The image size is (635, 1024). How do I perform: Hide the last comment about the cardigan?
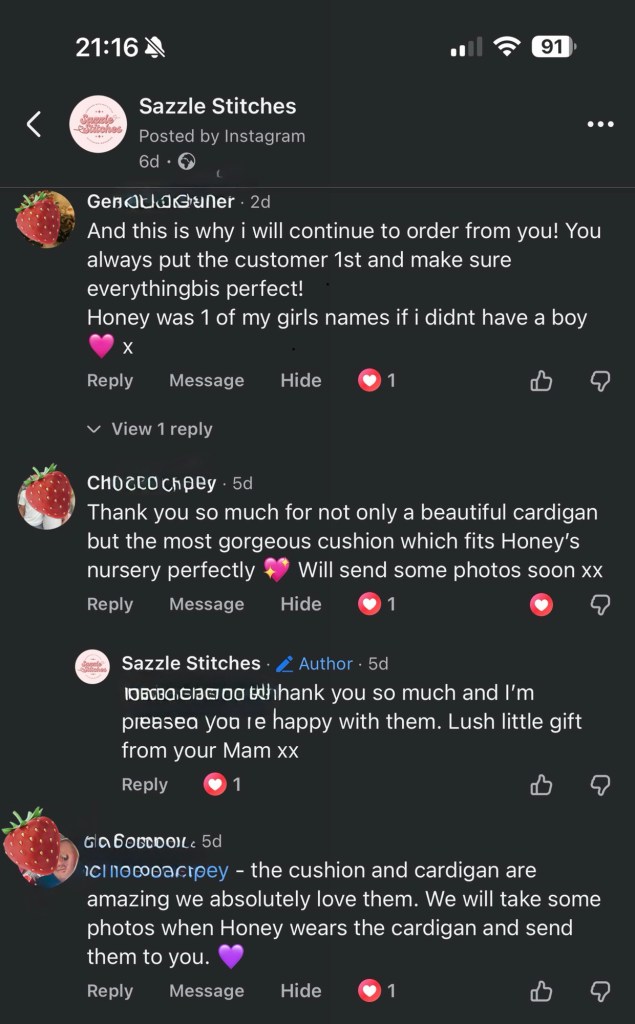(300, 990)
